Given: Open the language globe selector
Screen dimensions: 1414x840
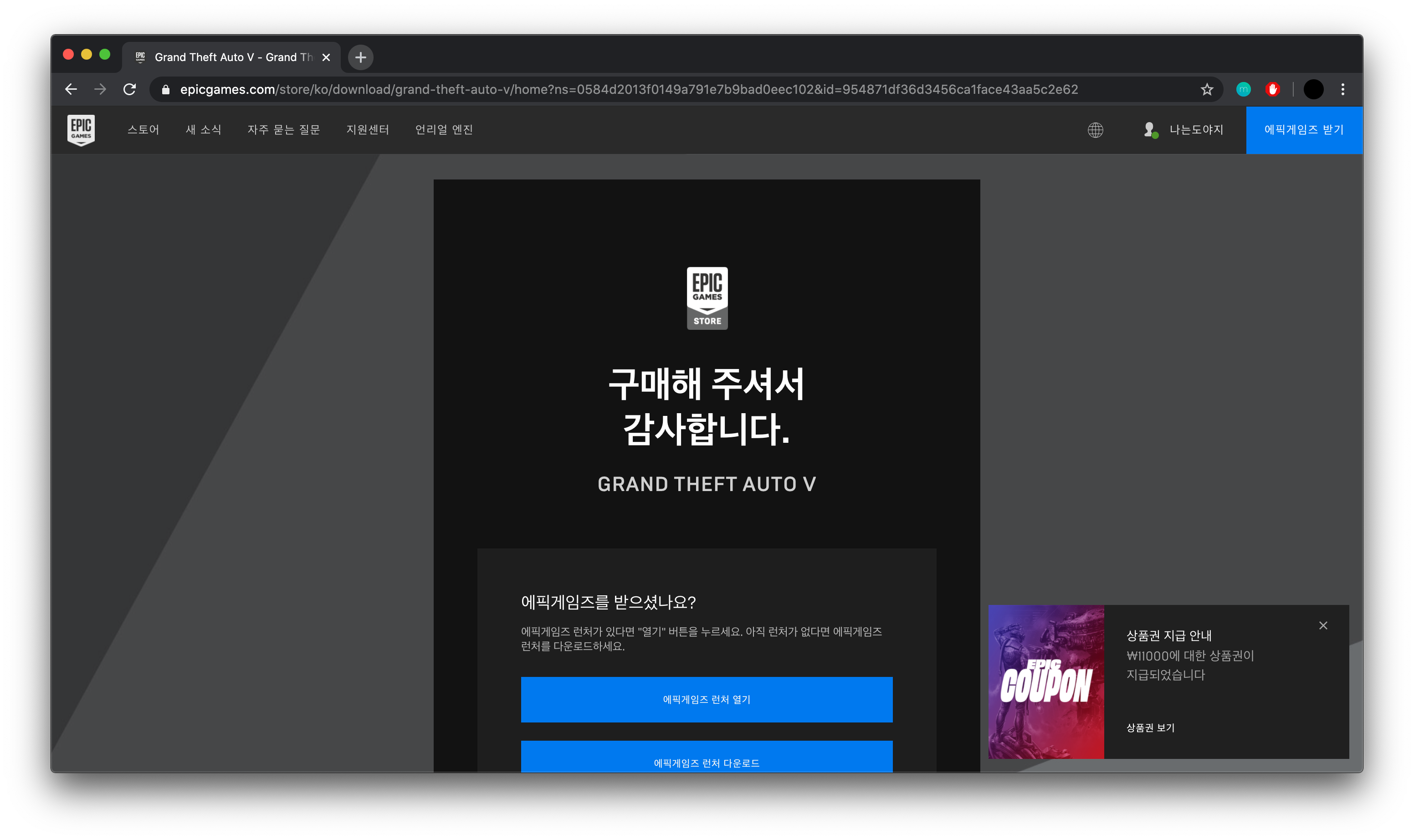Looking at the screenshot, I should point(1095,130).
